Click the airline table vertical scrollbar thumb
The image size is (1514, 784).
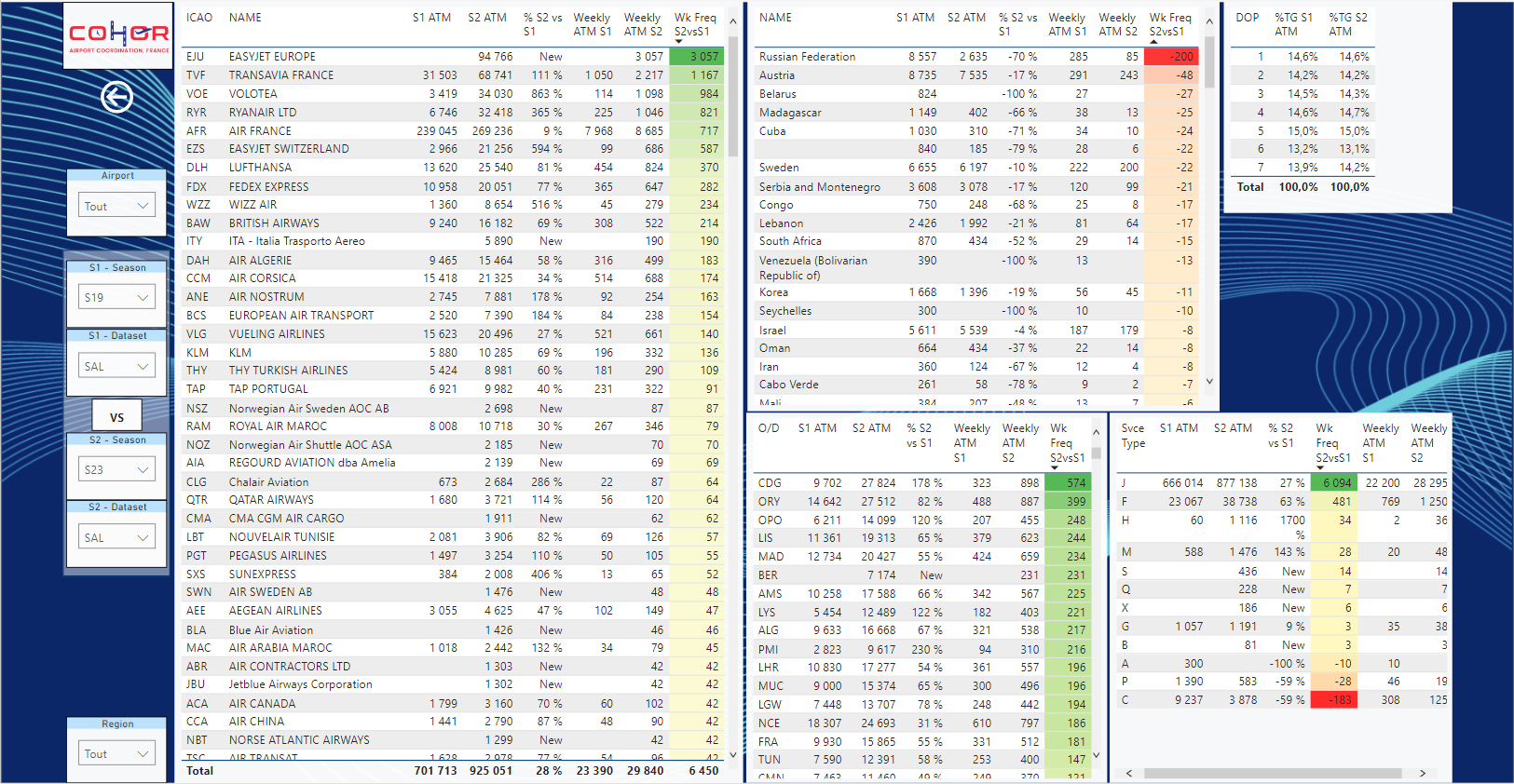732,96
